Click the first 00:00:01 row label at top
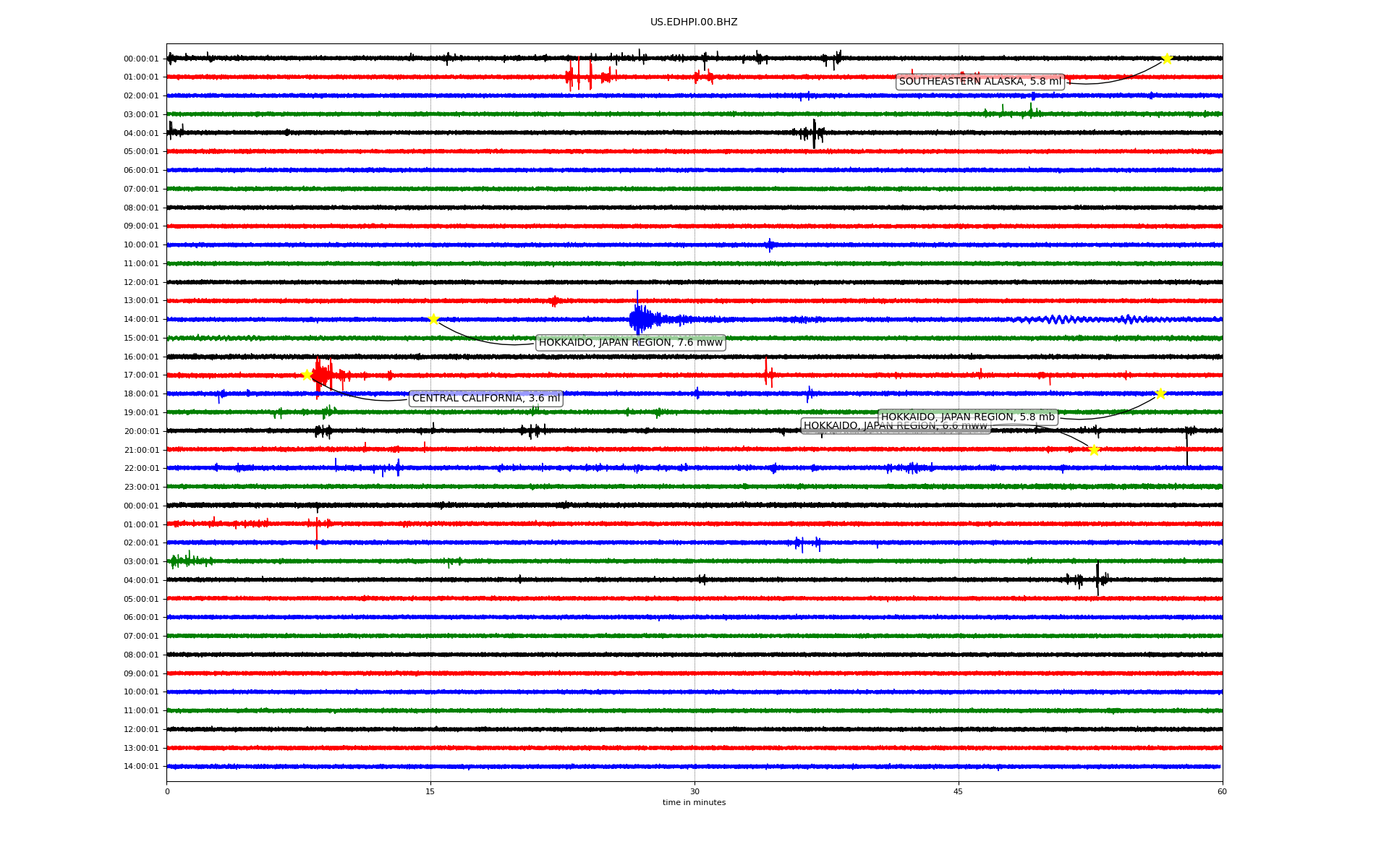 click(141, 59)
